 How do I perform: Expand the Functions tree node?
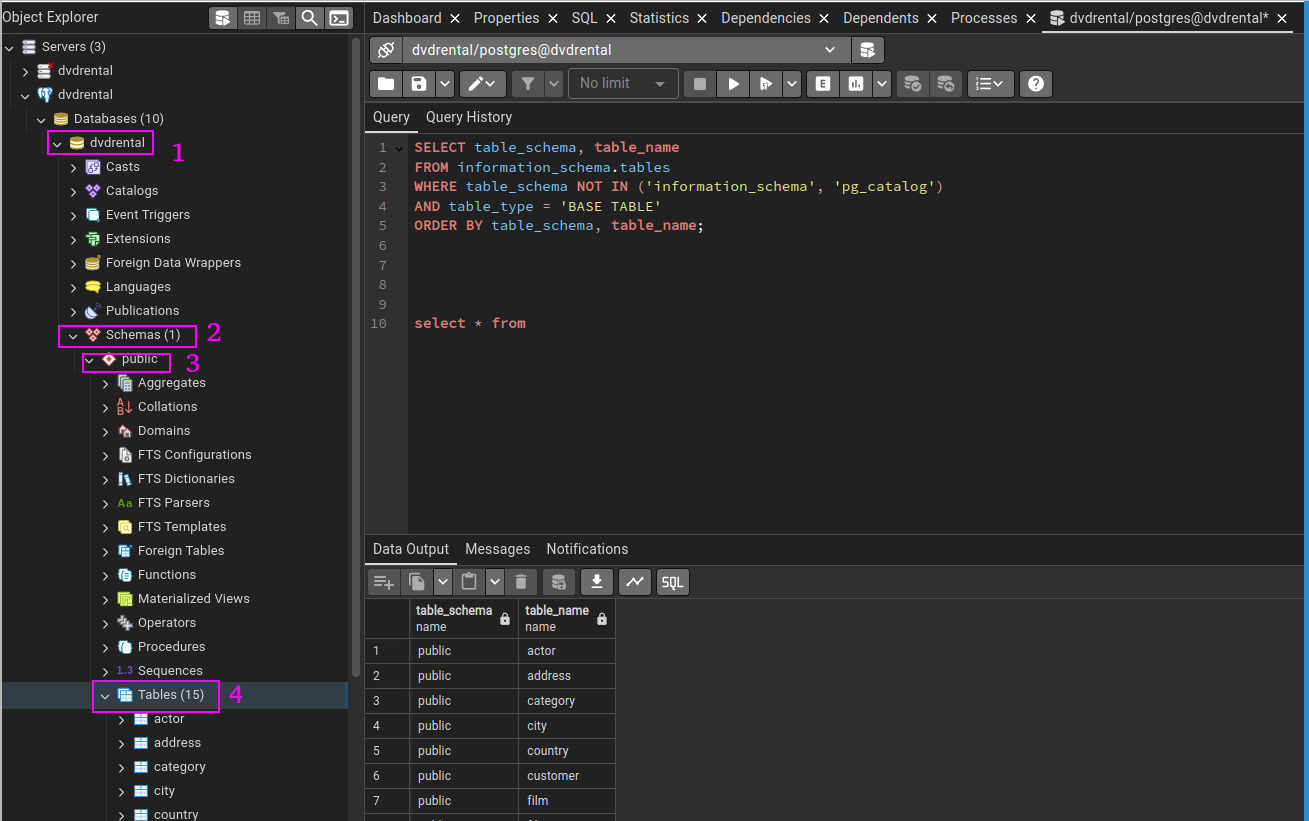click(x=105, y=575)
